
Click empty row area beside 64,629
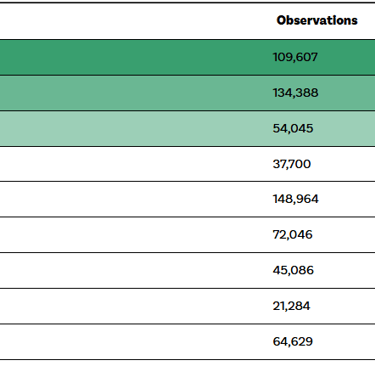pos(133,342)
